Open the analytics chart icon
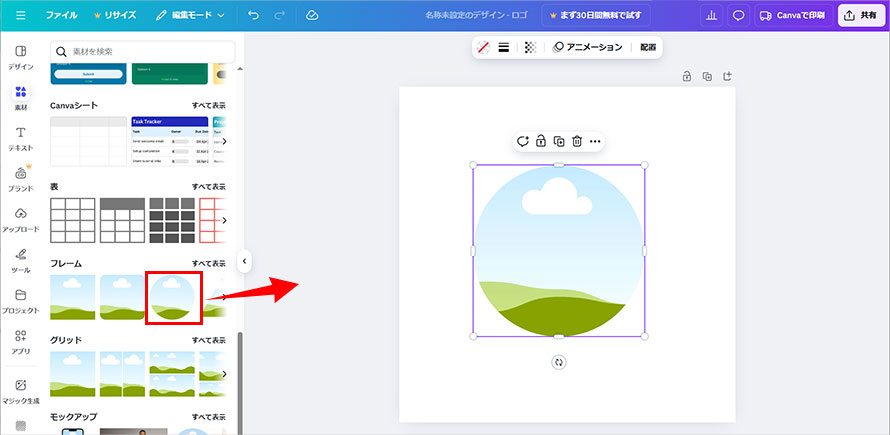The image size is (890, 435). (x=711, y=15)
